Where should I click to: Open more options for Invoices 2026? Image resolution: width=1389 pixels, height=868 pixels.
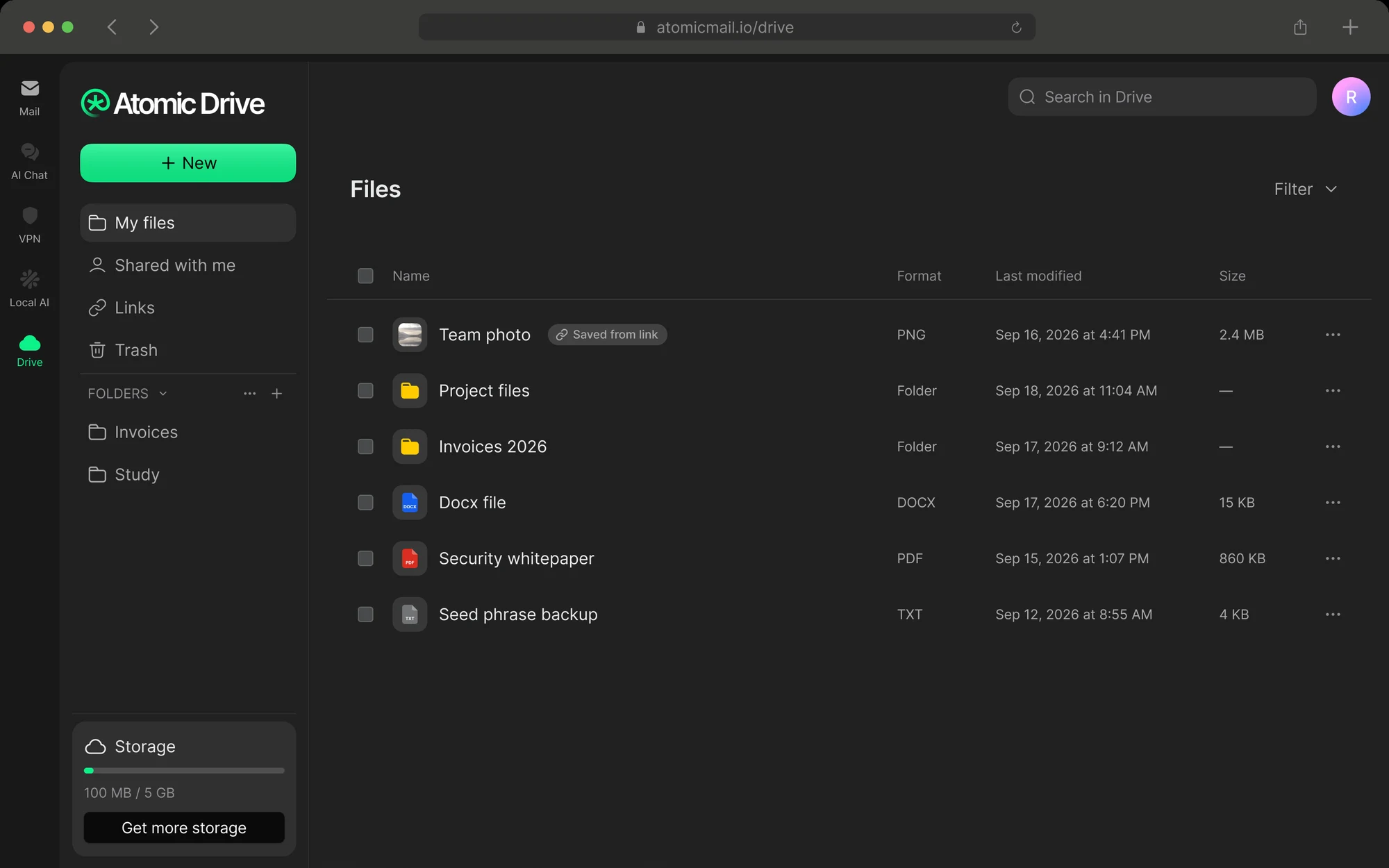1333,446
